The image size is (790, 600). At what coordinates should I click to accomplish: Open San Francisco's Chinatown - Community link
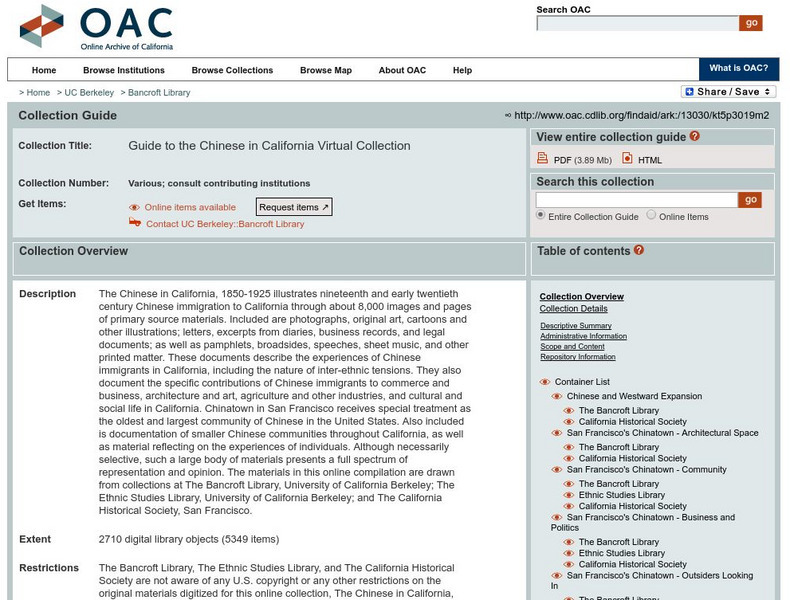646,470
